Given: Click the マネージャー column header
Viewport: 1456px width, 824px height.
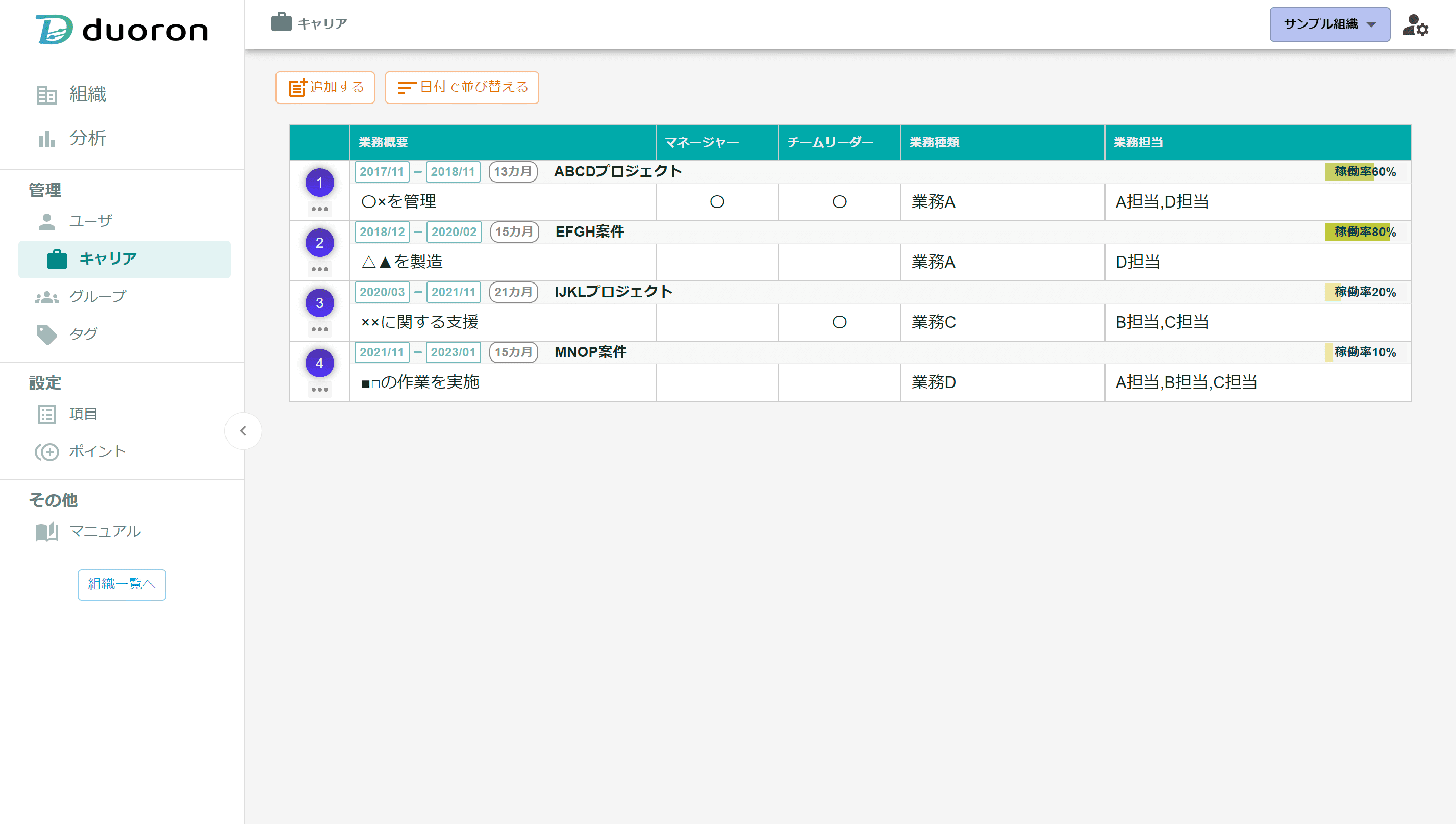Looking at the screenshot, I should tap(717, 143).
